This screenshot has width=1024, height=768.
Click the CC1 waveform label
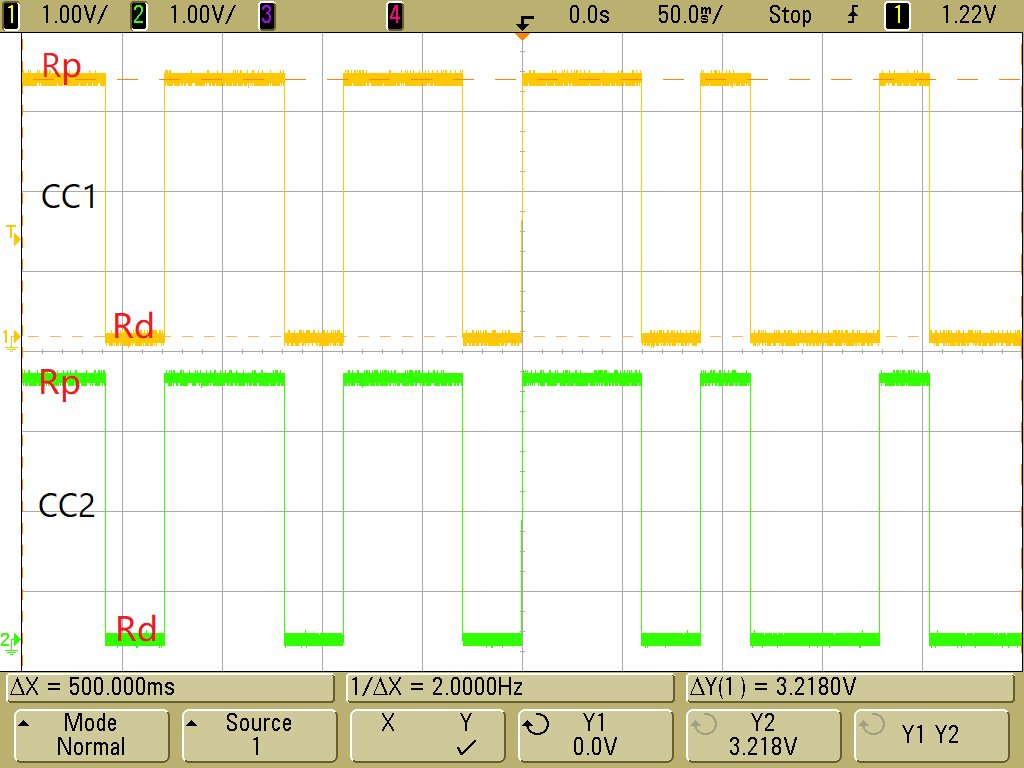point(69,197)
